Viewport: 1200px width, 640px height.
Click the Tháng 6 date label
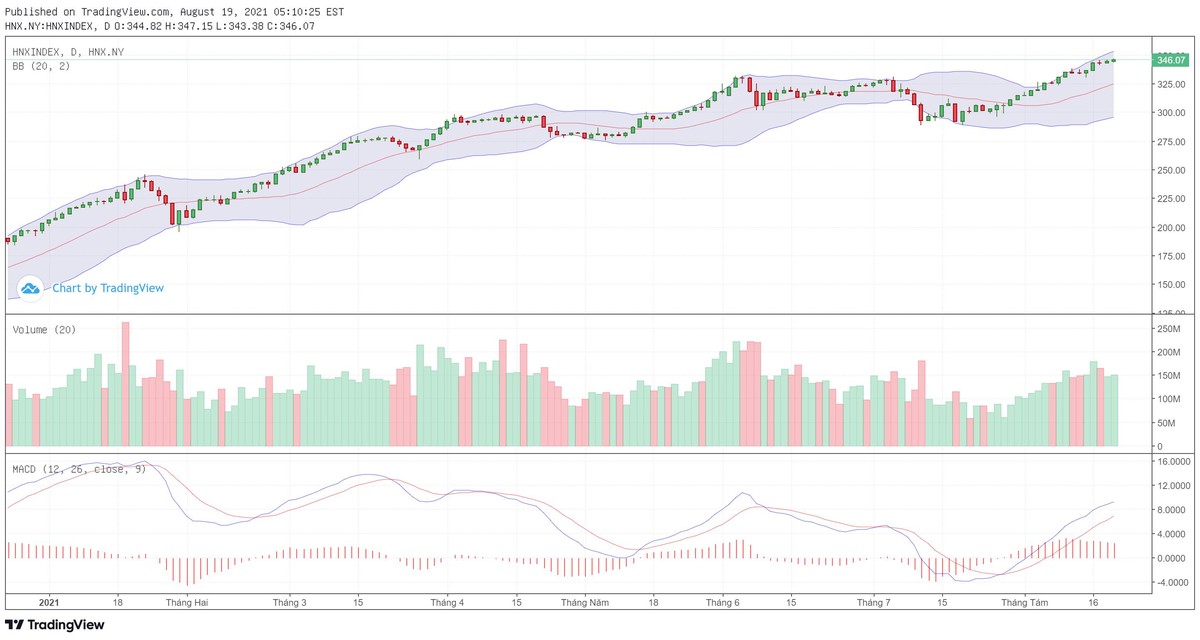[722, 603]
